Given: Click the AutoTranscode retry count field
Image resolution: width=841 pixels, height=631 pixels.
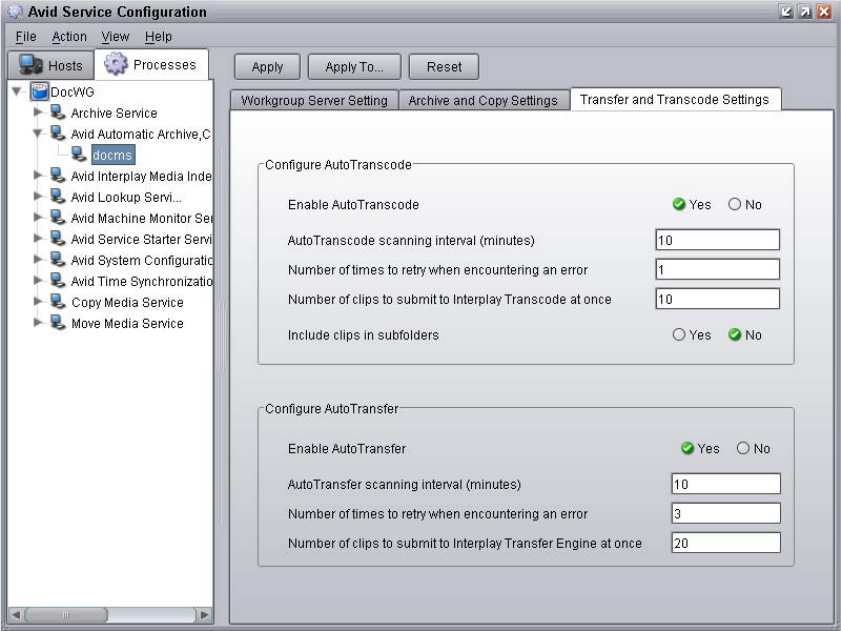Looking at the screenshot, I should click(718, 269).
